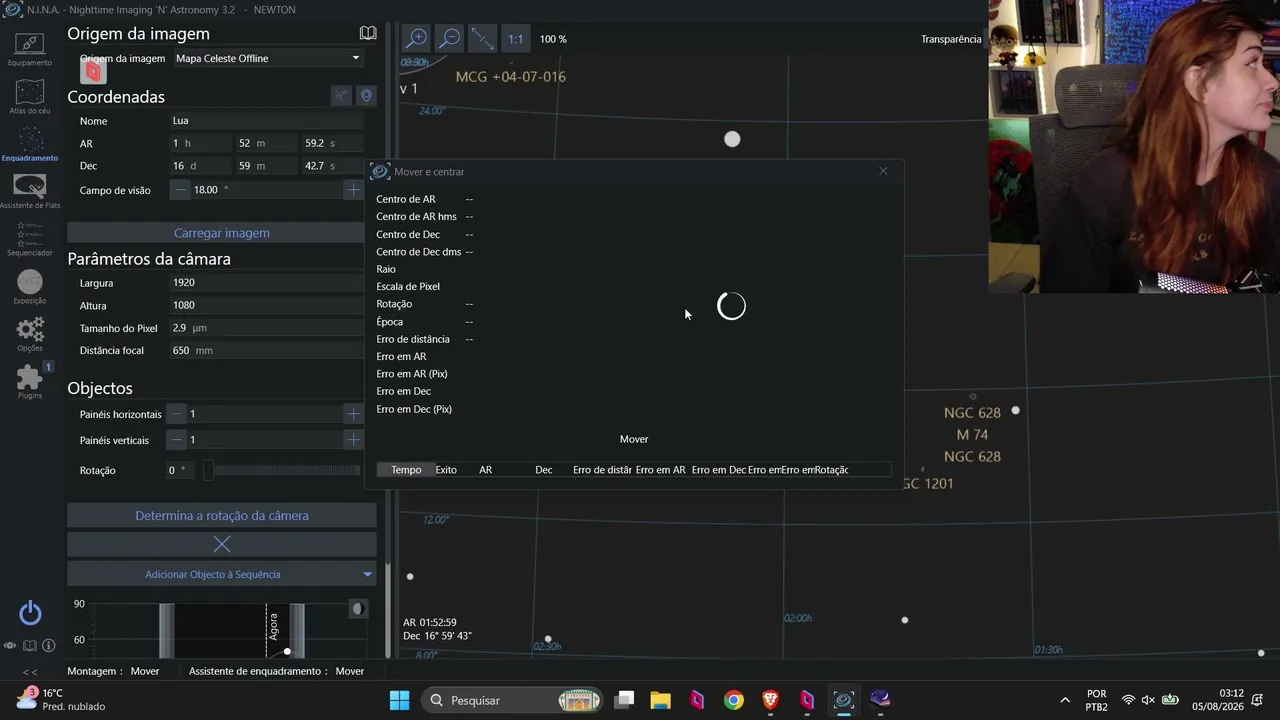
Task: Click the Erro de distância column header
Action: 602,470
